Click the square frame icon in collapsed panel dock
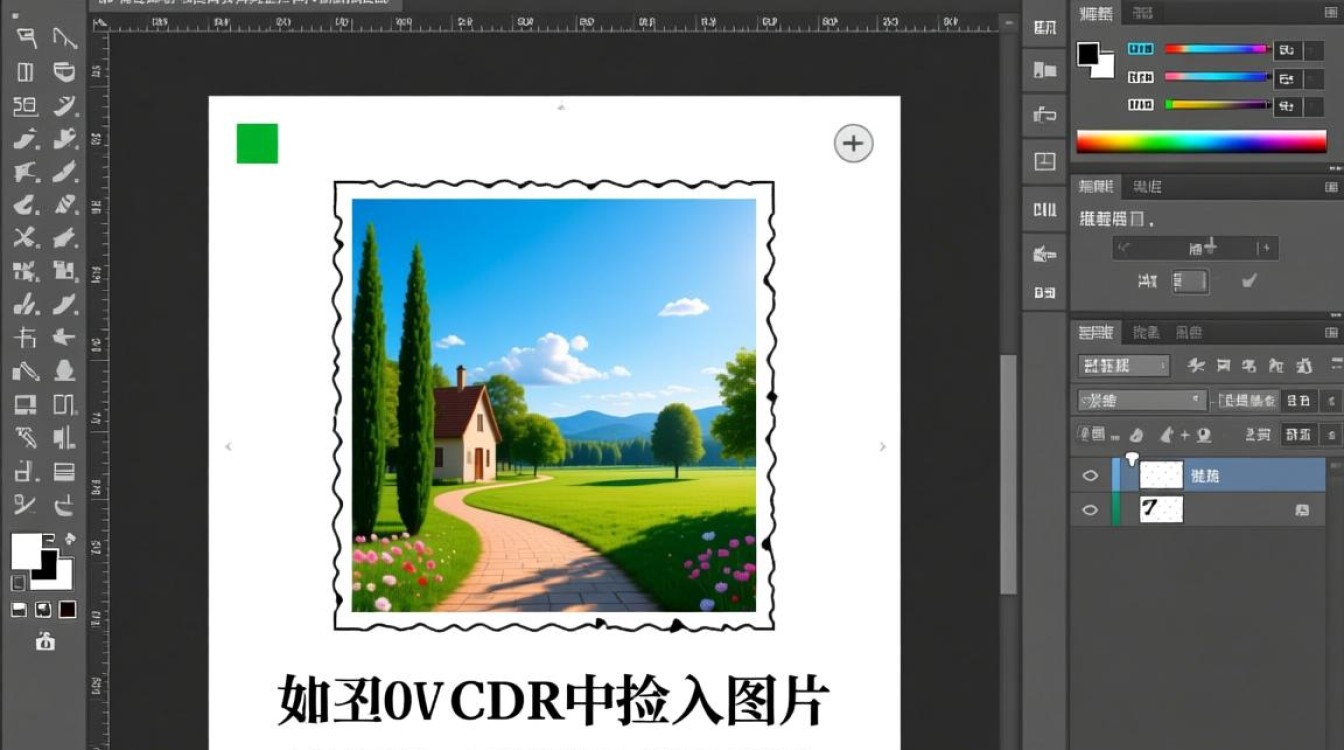 pos(1045,161)
